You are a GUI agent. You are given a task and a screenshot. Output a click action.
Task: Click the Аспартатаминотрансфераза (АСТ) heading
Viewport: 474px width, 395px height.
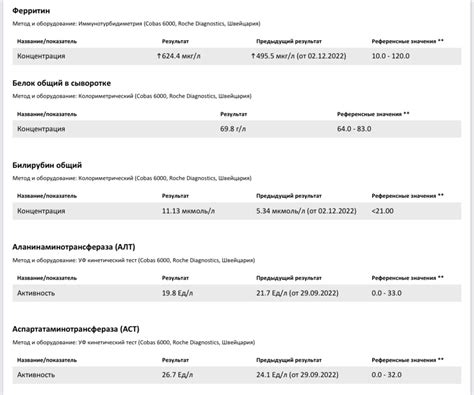76,329
